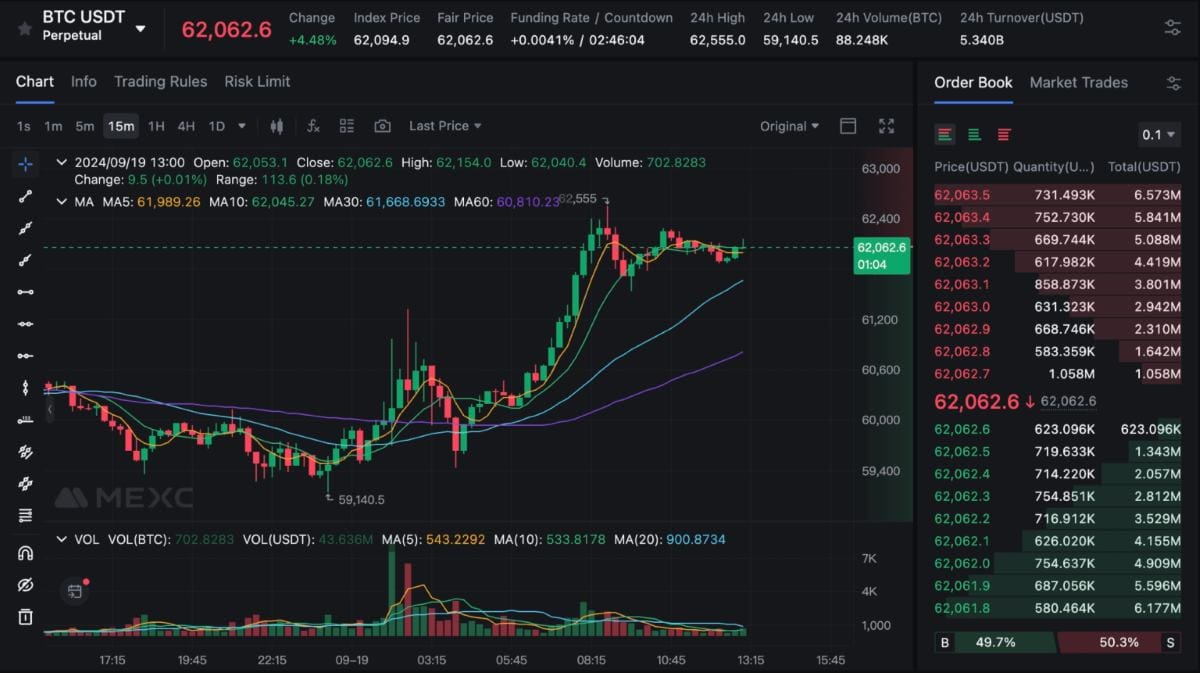Open the chart layout templates icon
The width and height of the screenshot is (1200, 673).
[x=346, y=125]
